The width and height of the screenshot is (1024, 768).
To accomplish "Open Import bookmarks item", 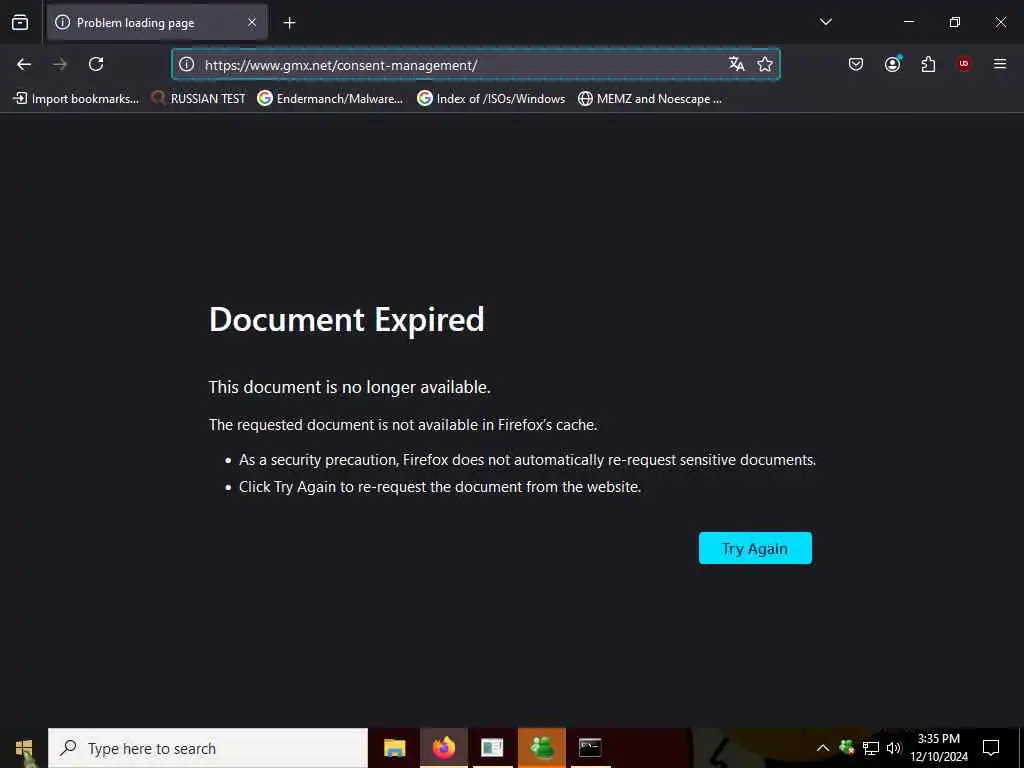I will point(76,99).
